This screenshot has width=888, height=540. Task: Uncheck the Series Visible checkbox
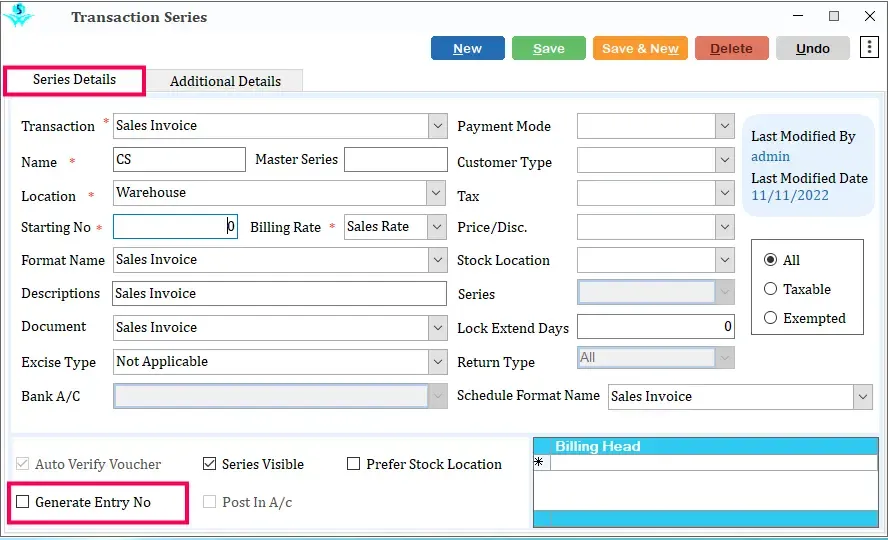(x=210, y=464)
